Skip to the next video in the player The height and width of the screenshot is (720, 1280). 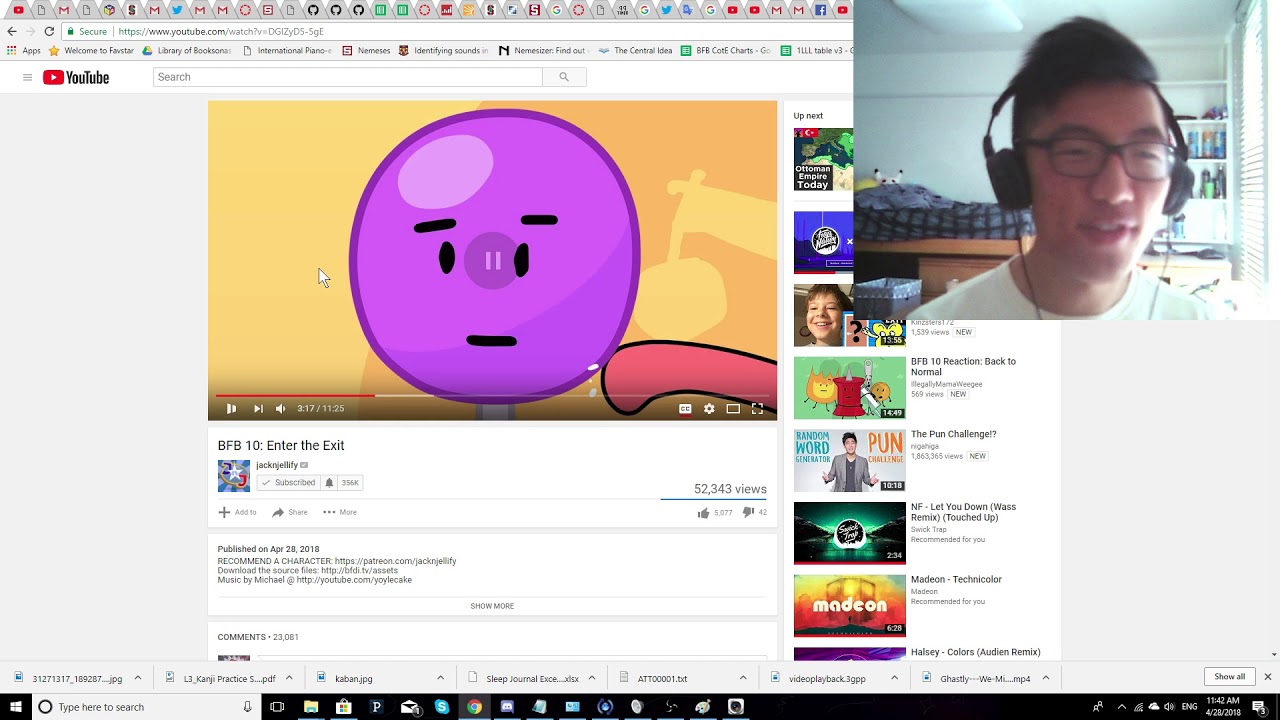[x=258, y=408]
